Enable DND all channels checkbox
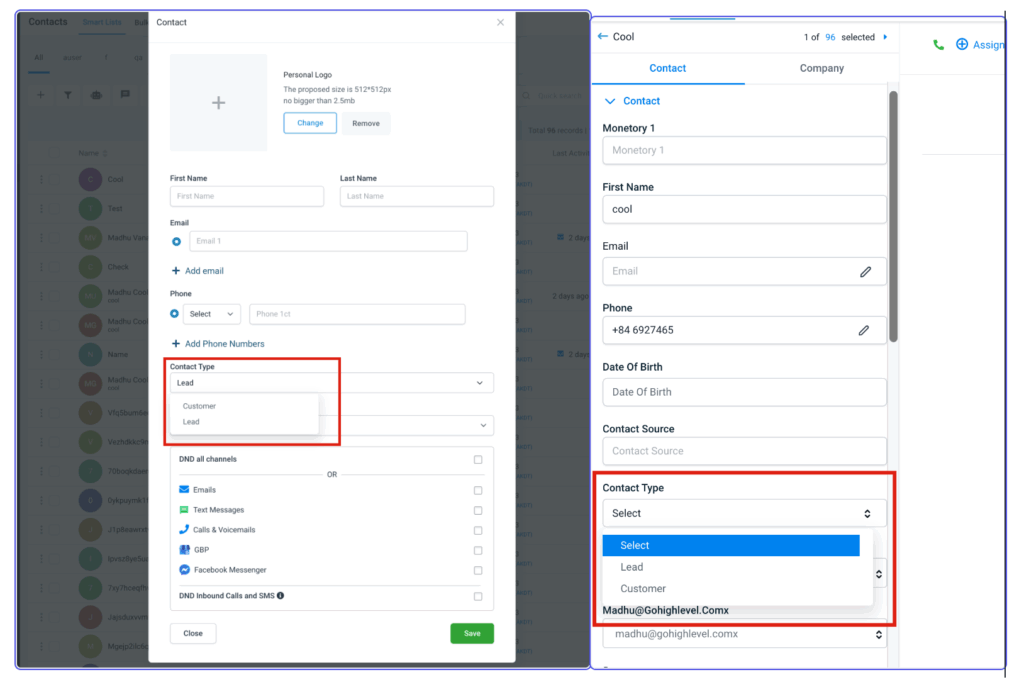Screen dimensions: 1024x682 click(x=478, y=460)
